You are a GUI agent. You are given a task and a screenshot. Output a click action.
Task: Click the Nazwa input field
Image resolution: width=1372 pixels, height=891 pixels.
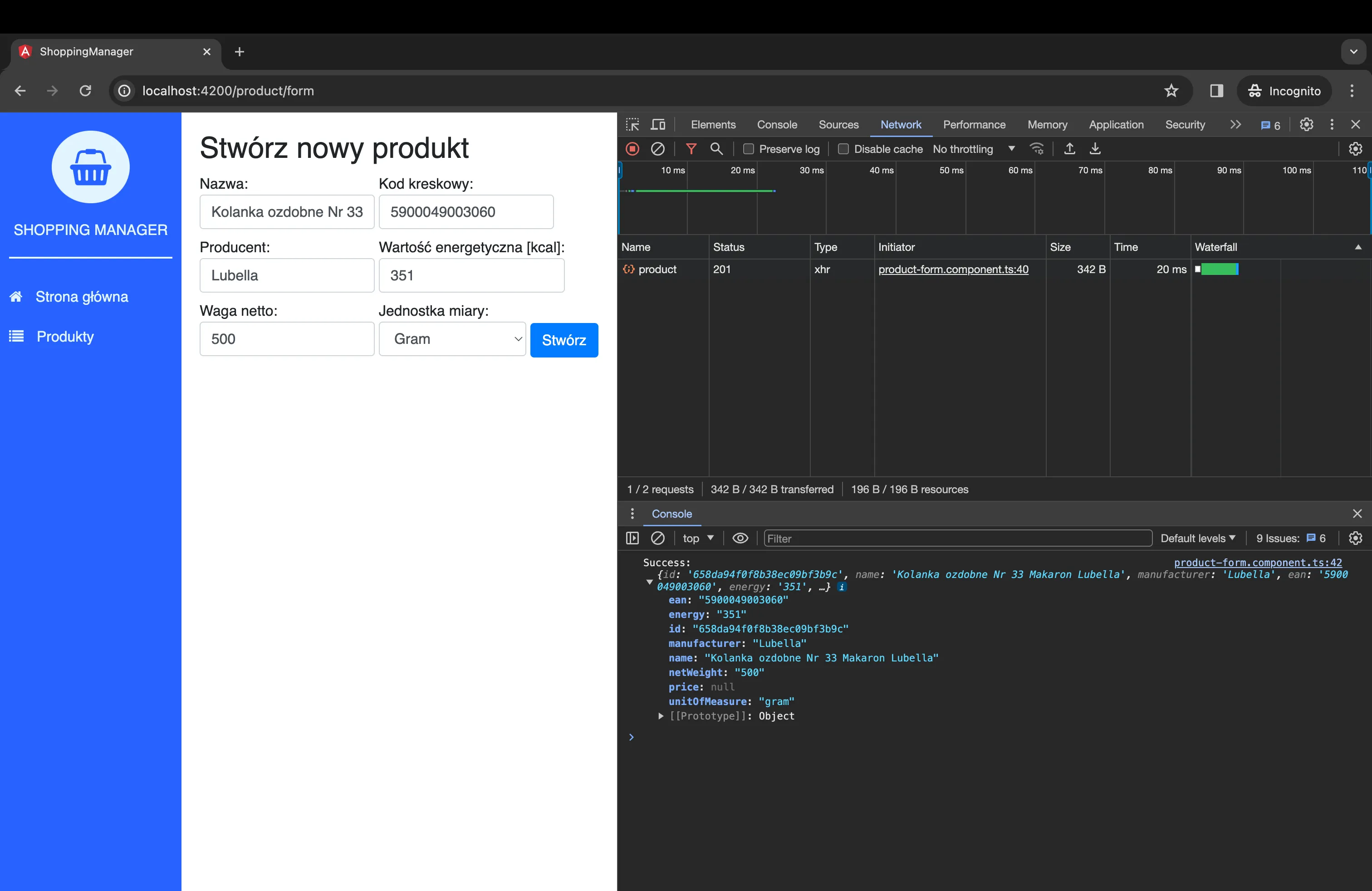pos(287,211)
